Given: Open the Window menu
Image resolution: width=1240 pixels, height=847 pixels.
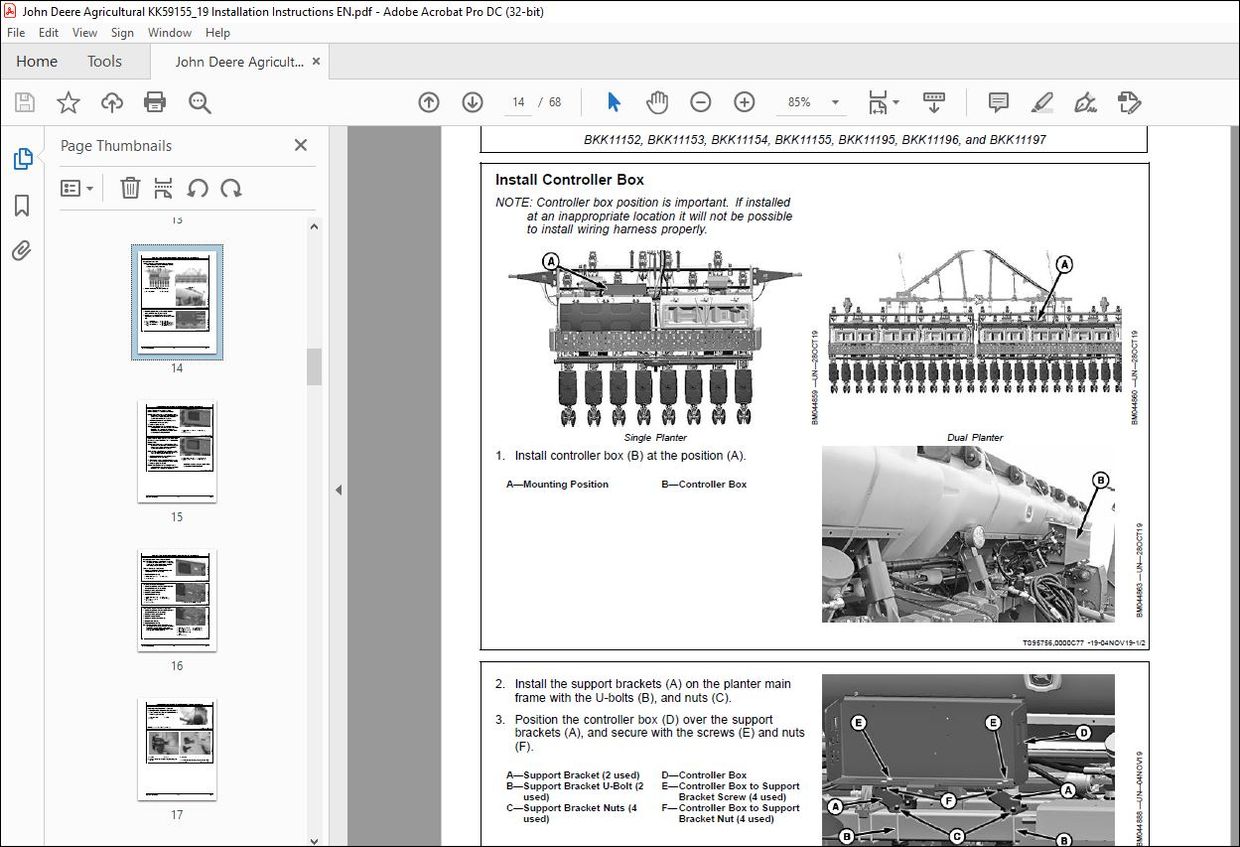Looking at the screenshot, I should coord(169,32).
